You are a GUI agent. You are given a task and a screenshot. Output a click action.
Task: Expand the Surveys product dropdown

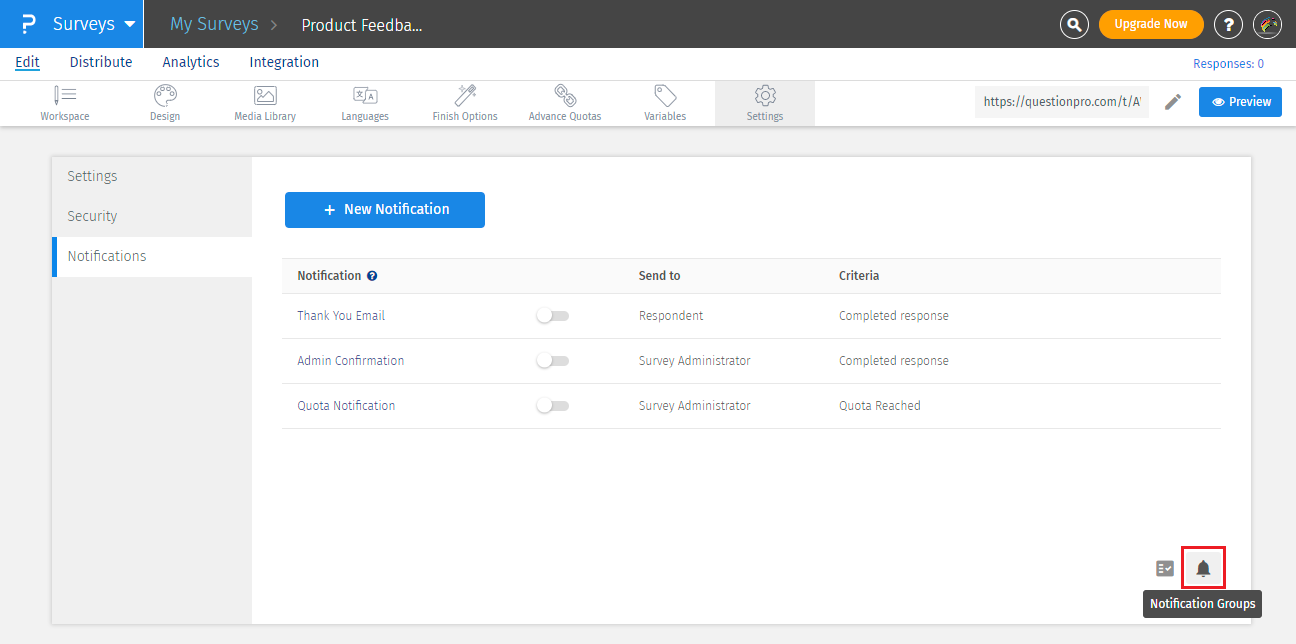tap(129, 24)
